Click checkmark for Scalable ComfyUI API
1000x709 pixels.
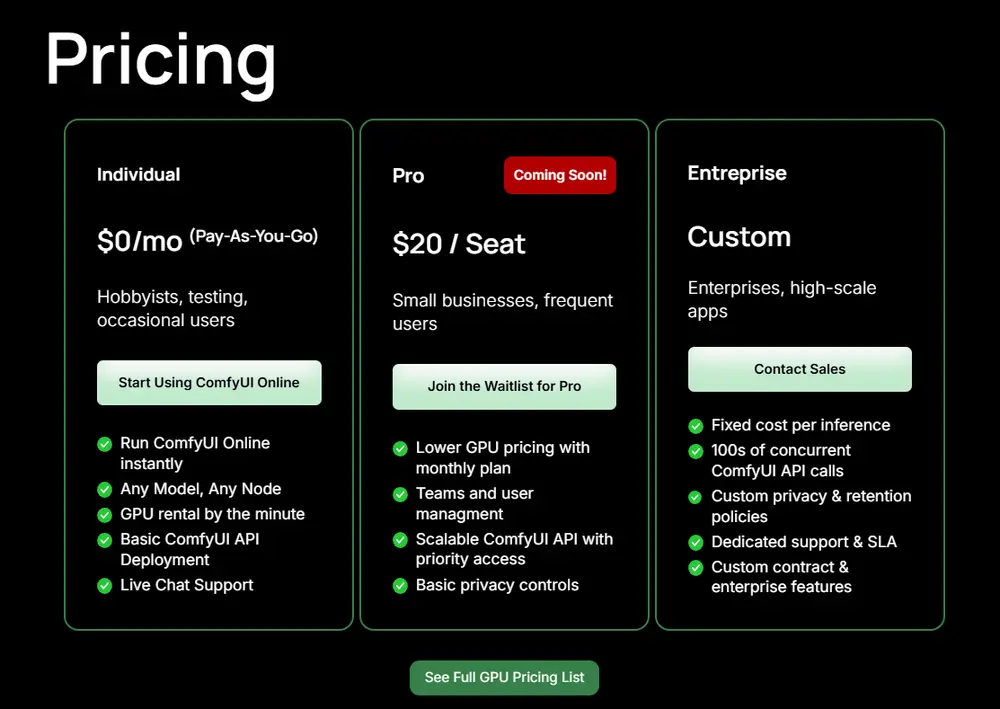tap(400, 540)
